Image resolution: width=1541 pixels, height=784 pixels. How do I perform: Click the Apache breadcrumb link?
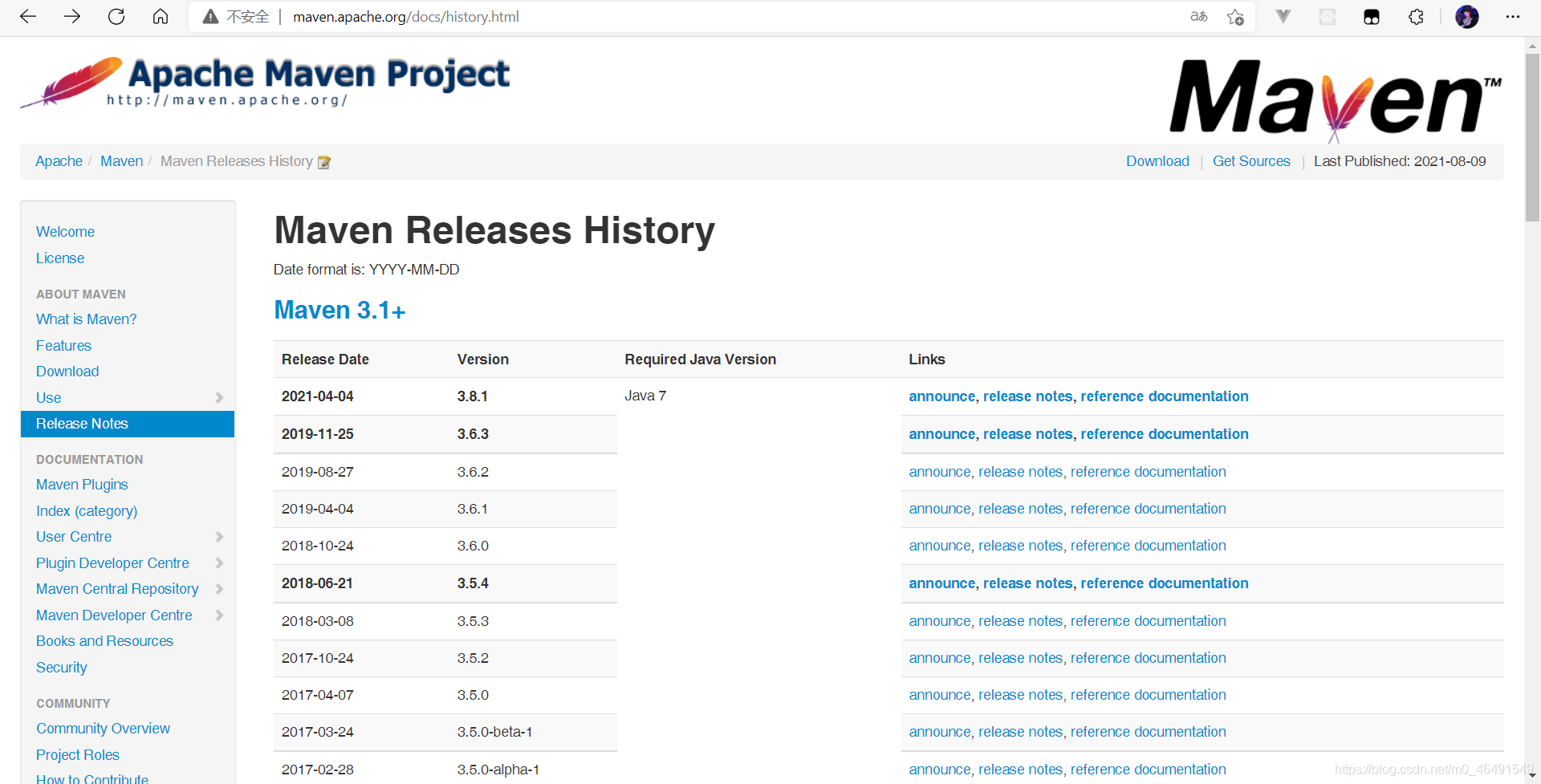click(59, 161)
